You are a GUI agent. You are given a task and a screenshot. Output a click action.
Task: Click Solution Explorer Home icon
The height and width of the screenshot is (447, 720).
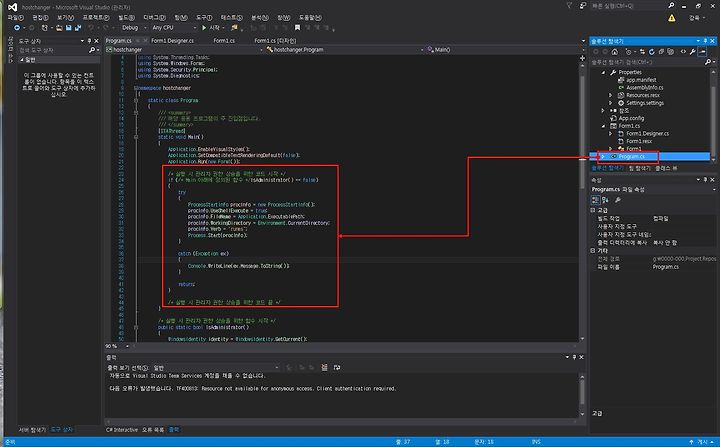click(x=615, y=51)
